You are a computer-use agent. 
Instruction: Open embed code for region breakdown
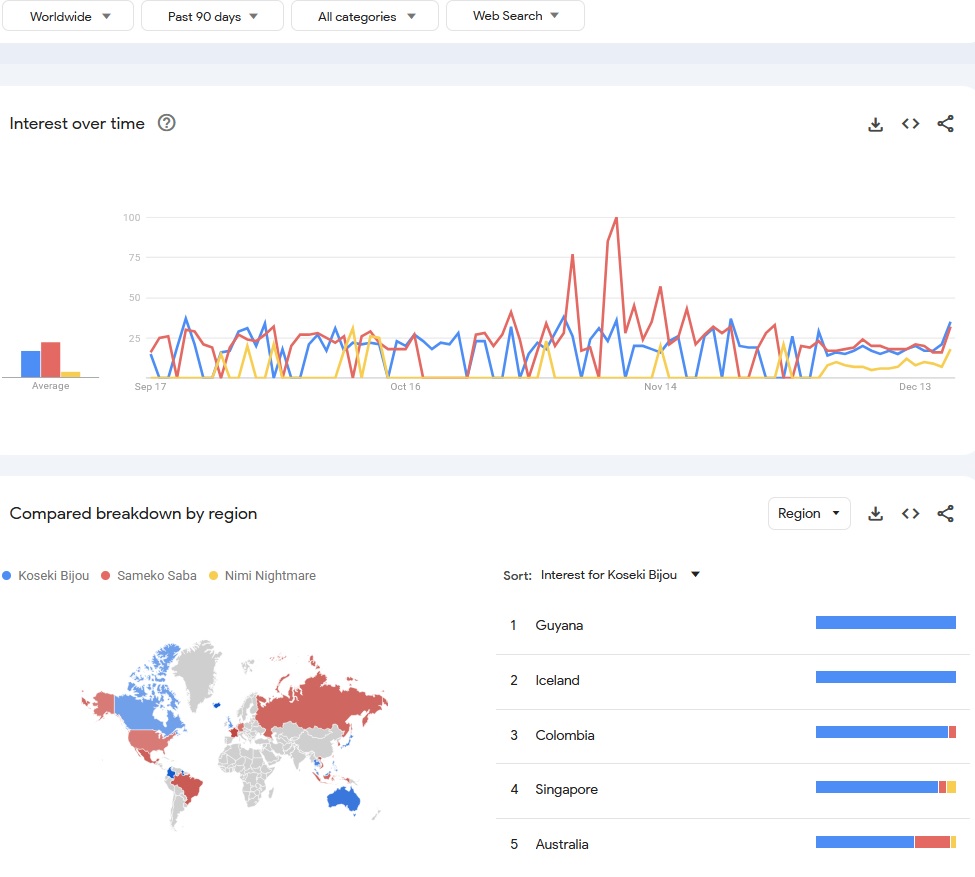point(910,513)
